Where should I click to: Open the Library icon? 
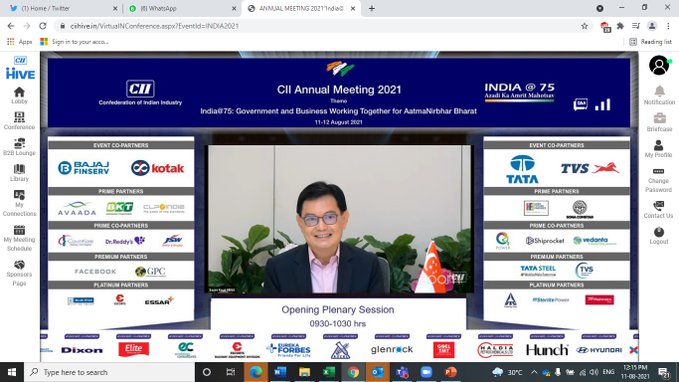[19, 169]
